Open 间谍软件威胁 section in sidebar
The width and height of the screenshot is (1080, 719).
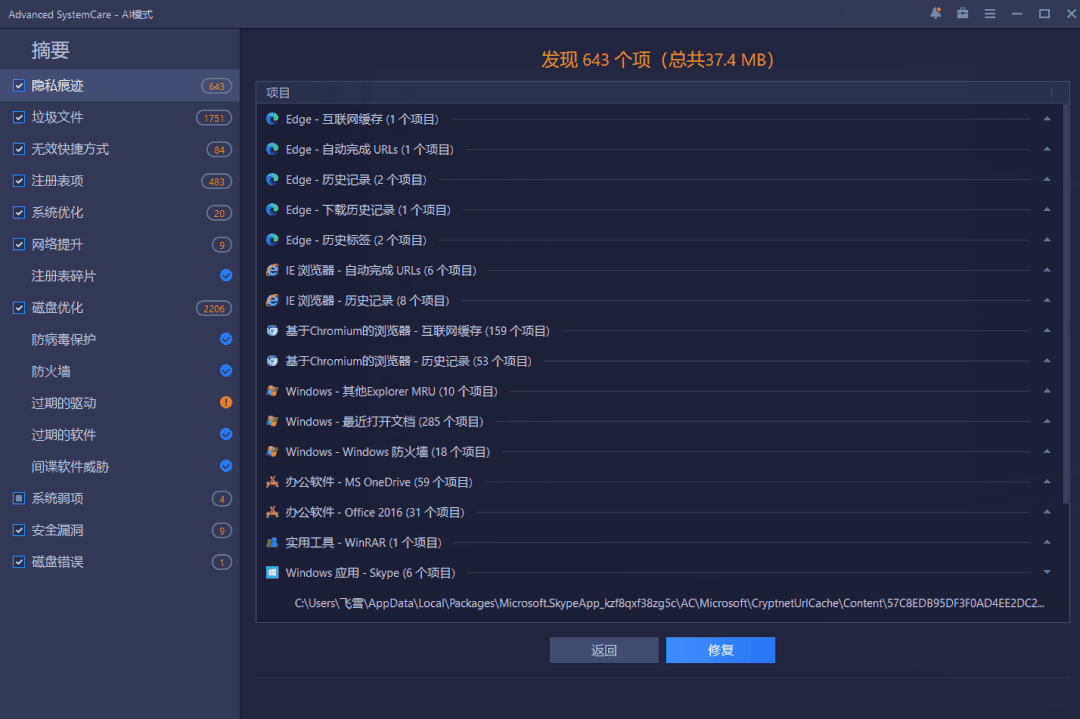tap(120, 466)
